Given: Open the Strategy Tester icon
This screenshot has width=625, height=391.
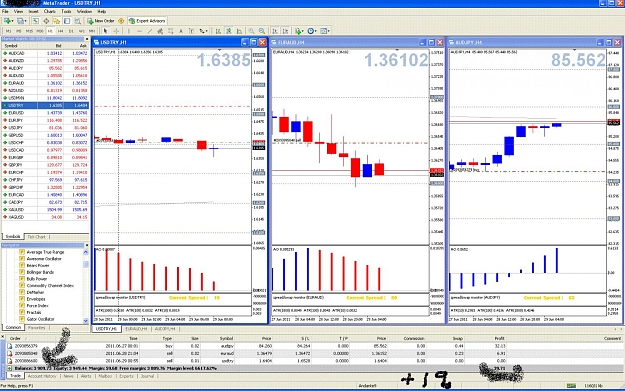Looking at the screenshot, I should [x=78, y=21].
